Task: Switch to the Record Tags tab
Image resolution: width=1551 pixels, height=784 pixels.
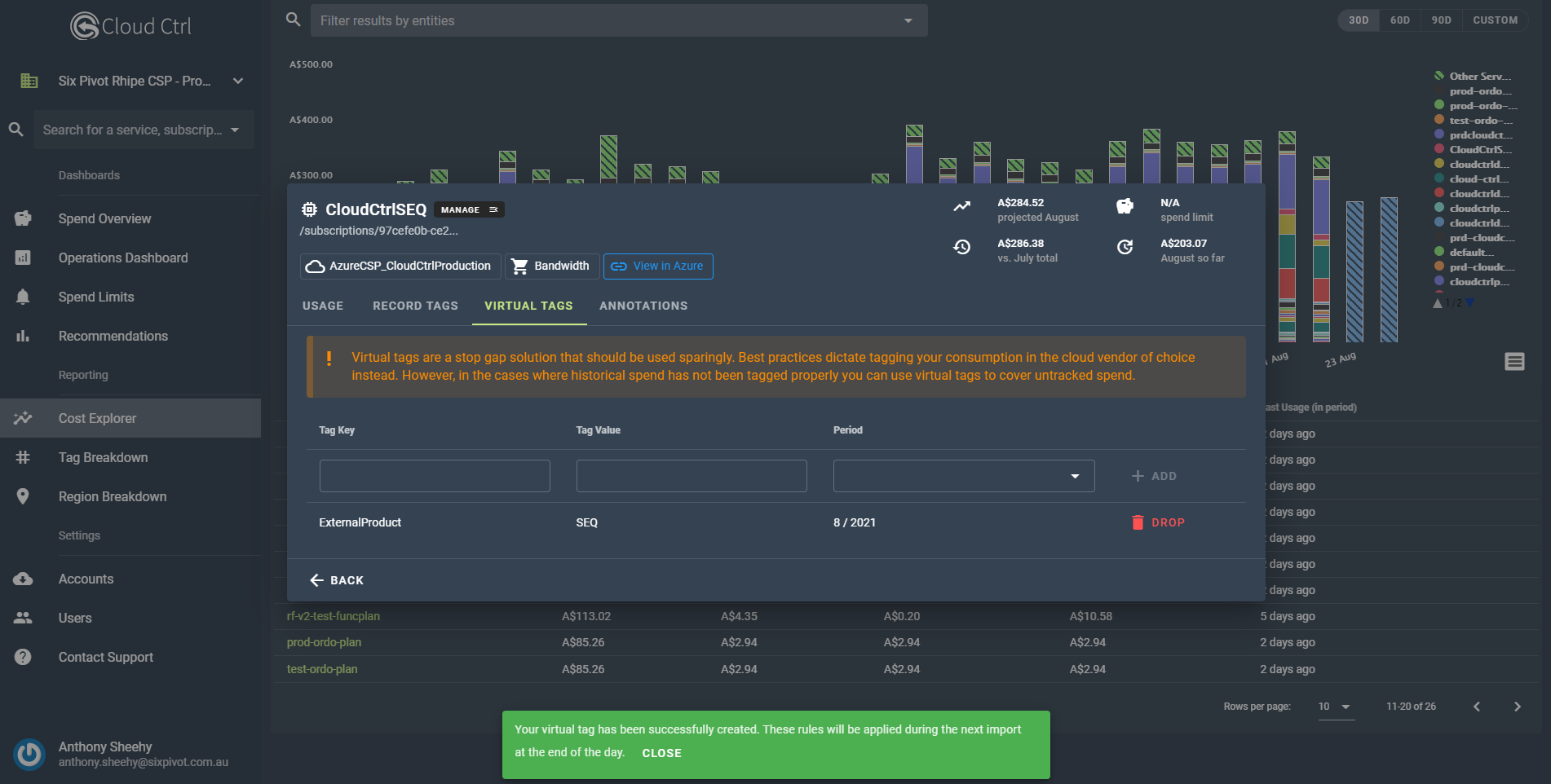Action: [415, 306]
